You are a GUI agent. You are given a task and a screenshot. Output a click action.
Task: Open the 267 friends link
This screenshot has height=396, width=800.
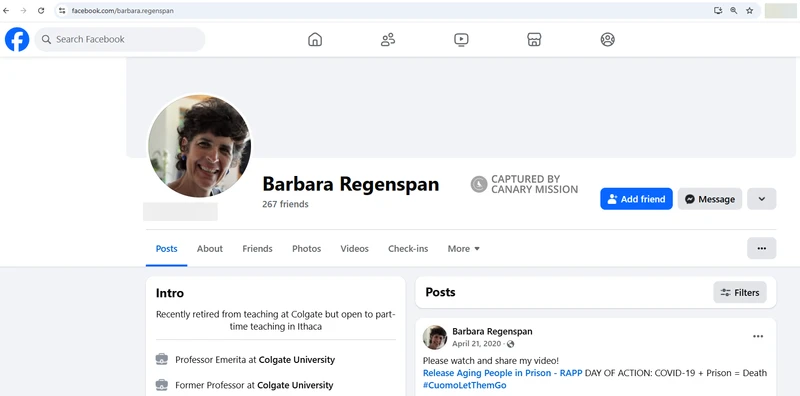click(x=285, y=204)
